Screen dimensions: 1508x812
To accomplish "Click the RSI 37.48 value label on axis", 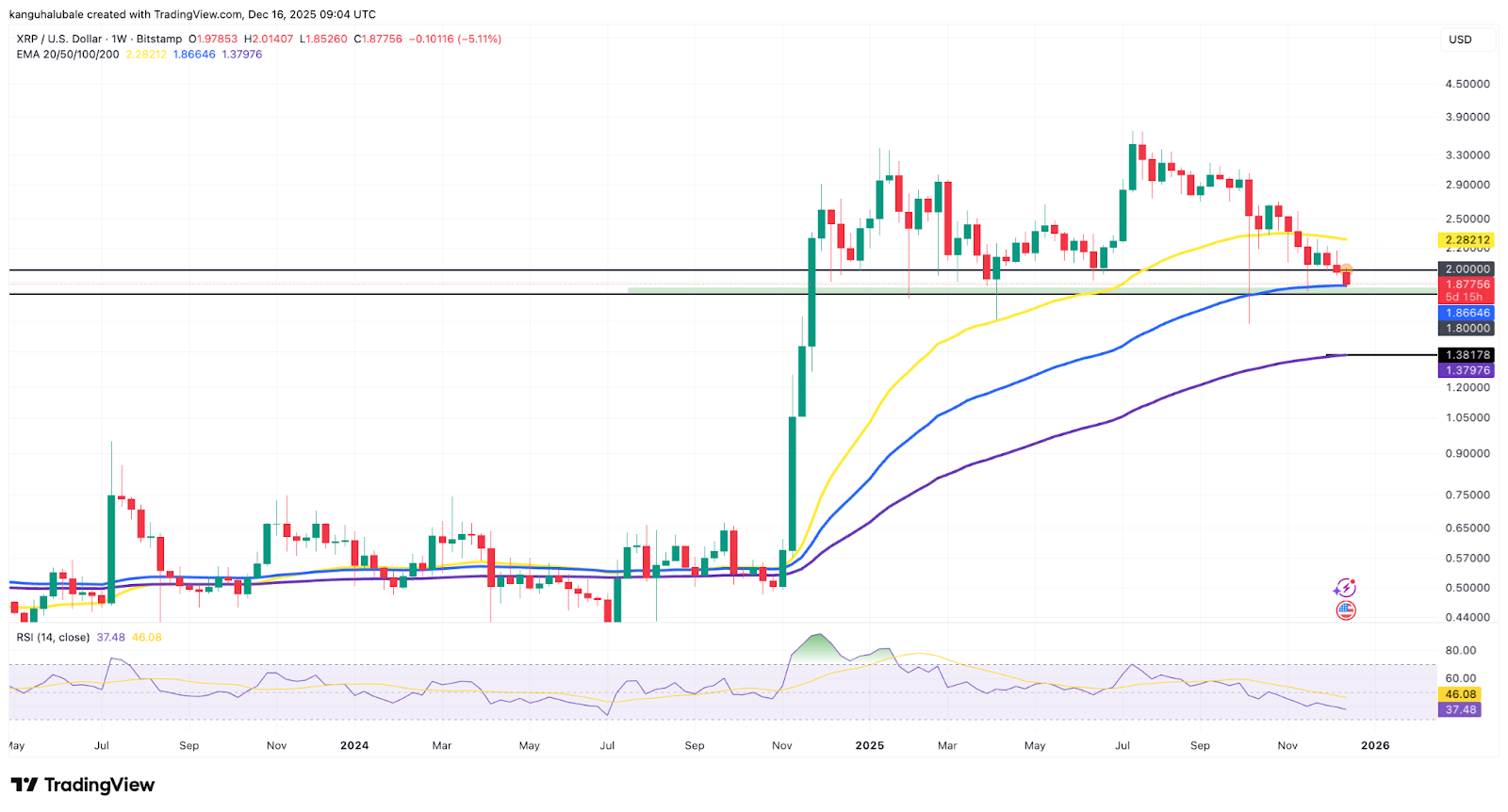I will pyautogui.click(x=1460, y=710).
